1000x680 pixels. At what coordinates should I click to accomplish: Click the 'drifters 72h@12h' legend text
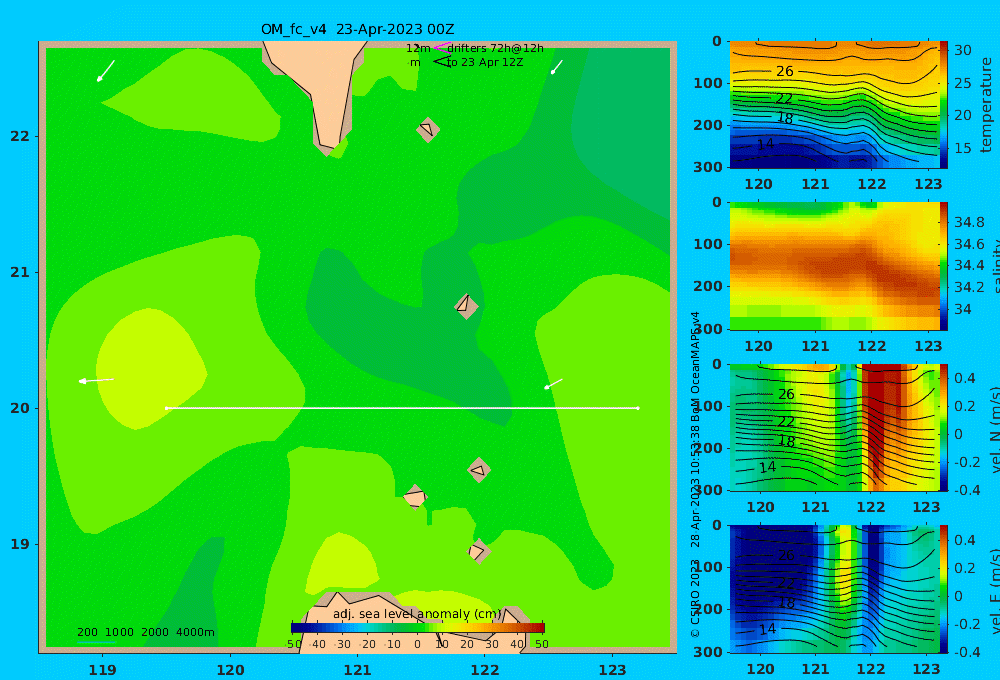495,48
